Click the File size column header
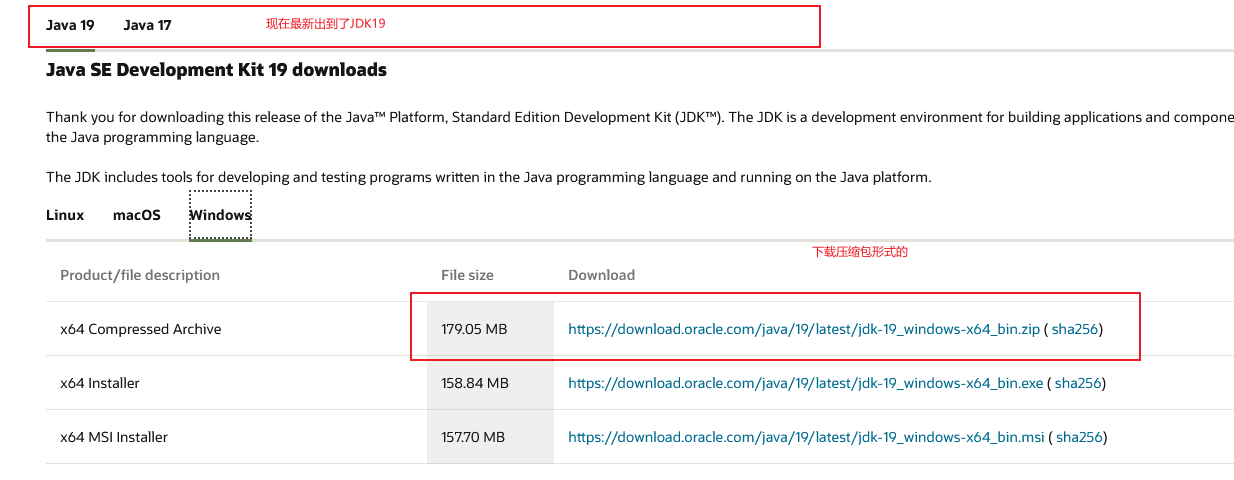This screenshot has height=480, width=1234. click(x=467, y=275)
